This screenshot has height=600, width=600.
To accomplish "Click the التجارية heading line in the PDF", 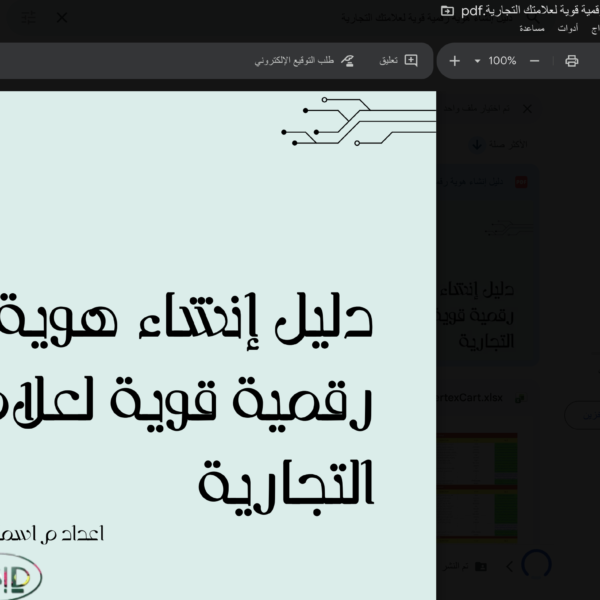I will (x=286, y=488).
